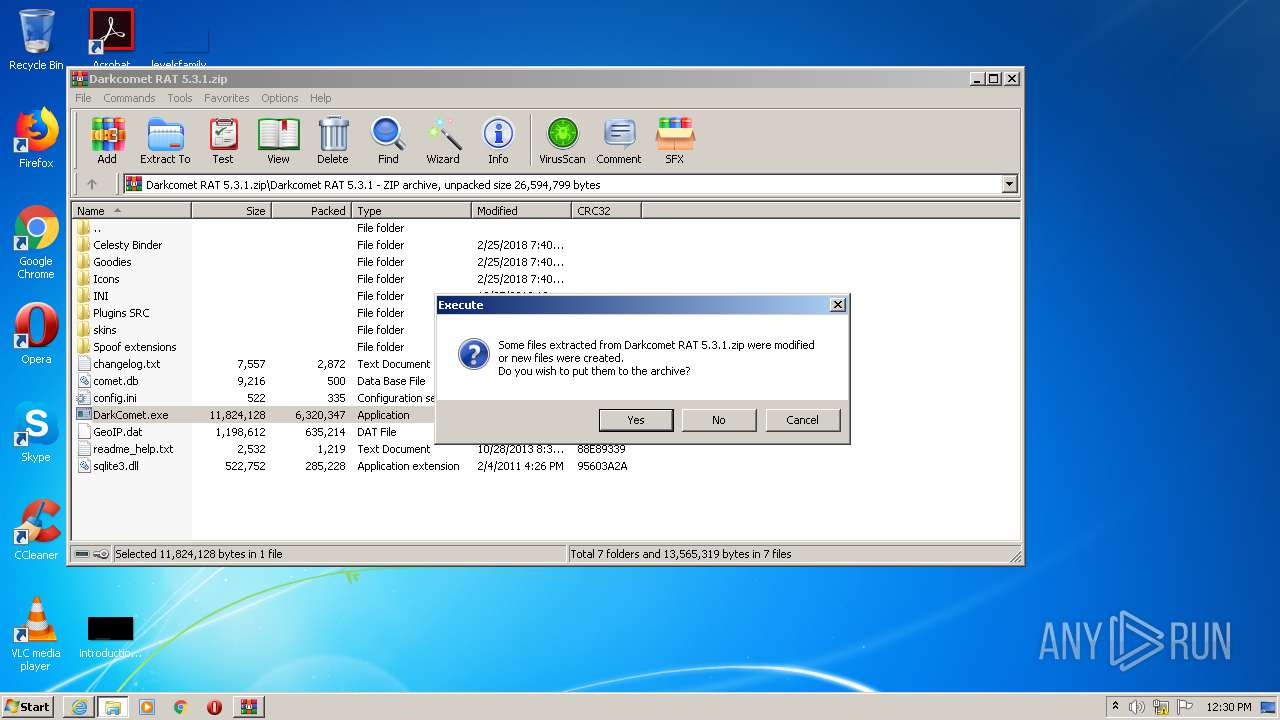Open the Skype desktop shortcut
The width and height of the screenshot is (1280, 720).
point(36,432)
